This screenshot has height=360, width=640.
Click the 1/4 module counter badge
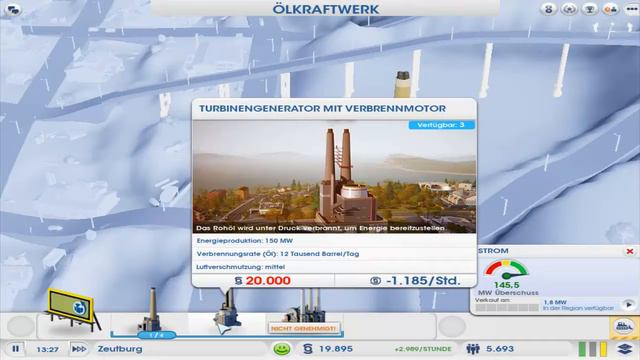point(157,336)
